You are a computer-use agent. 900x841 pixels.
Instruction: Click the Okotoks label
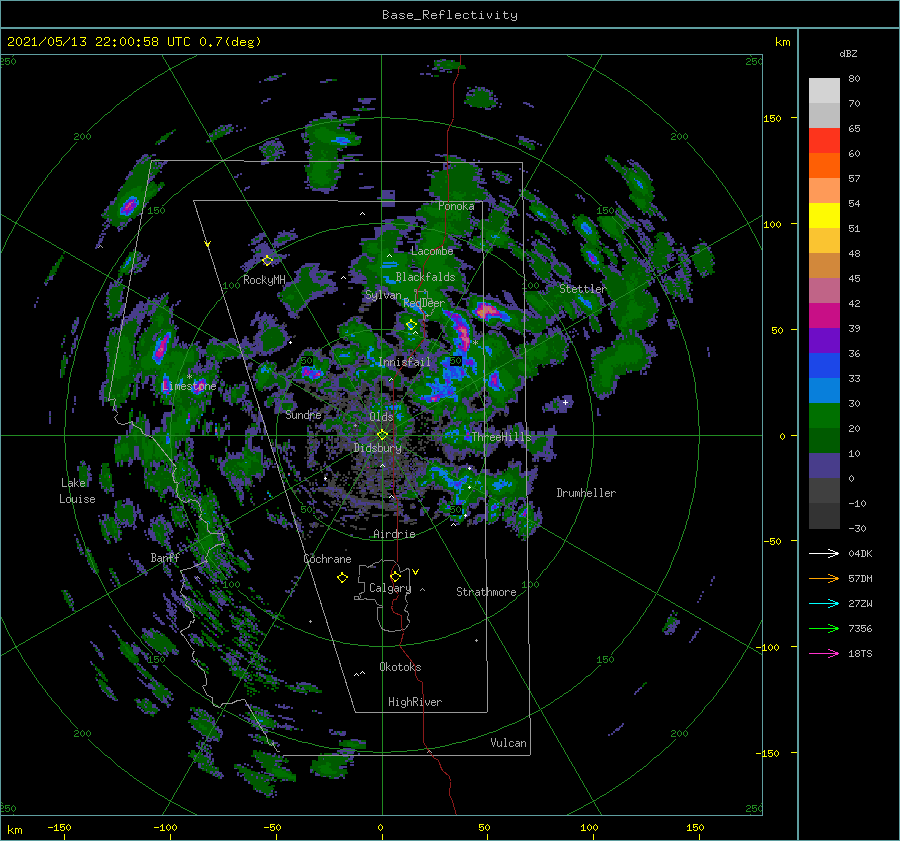(400, 667)
